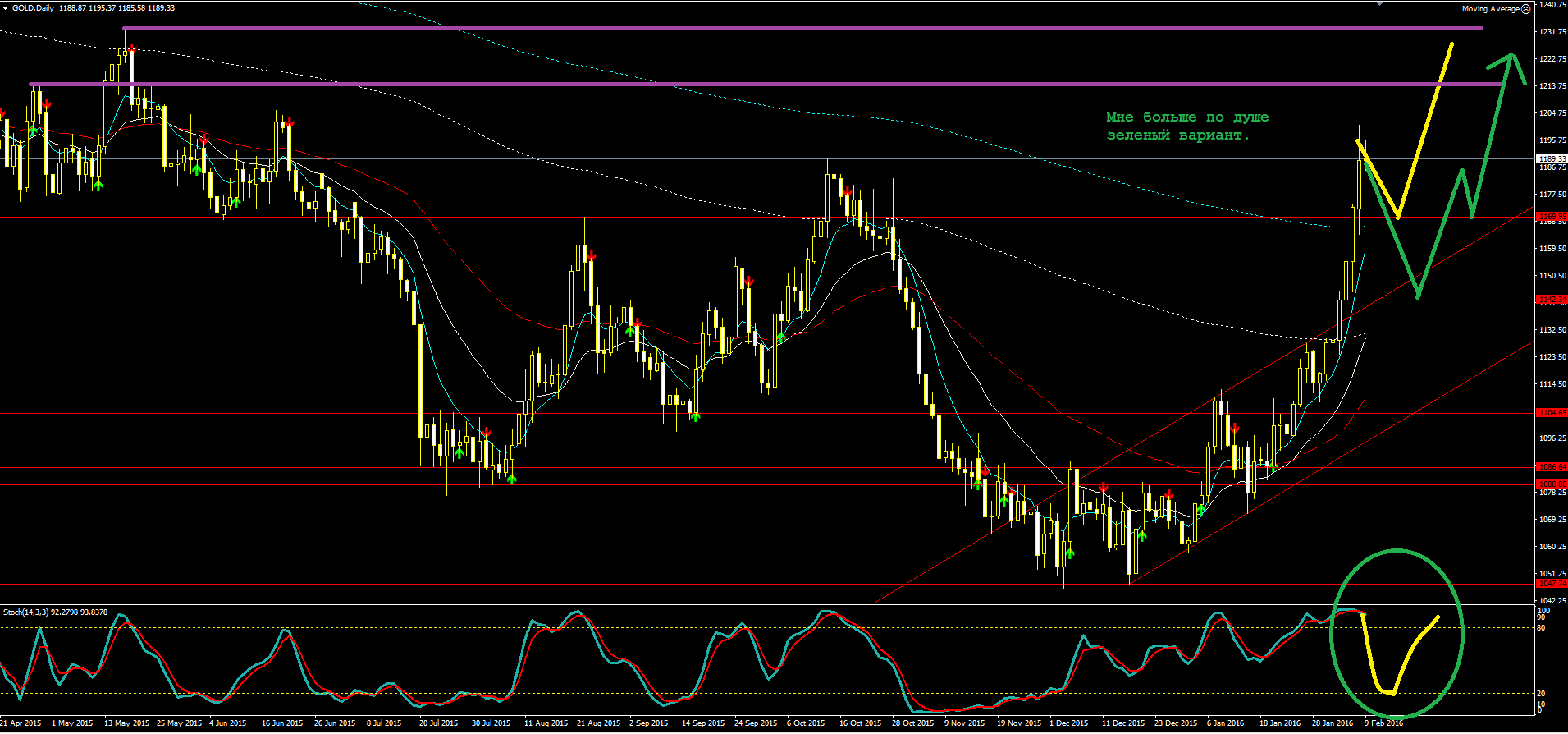Click the 2 Sep 2015 date label
Screen dimensions: 1568x734
(x=650, y=723)
